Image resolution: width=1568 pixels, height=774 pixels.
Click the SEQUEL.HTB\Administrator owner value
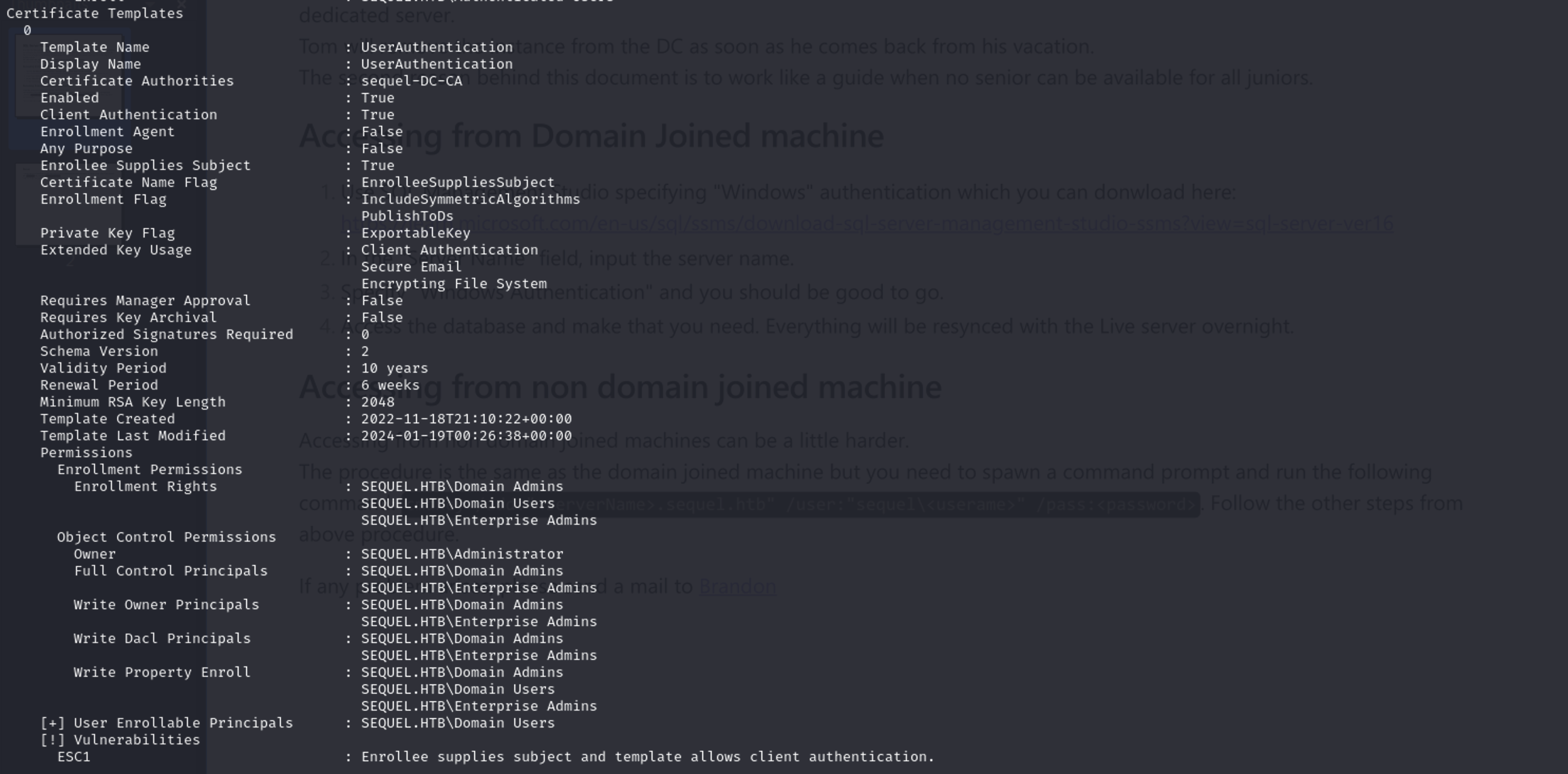pyautogui.click(x=462, y=554)
